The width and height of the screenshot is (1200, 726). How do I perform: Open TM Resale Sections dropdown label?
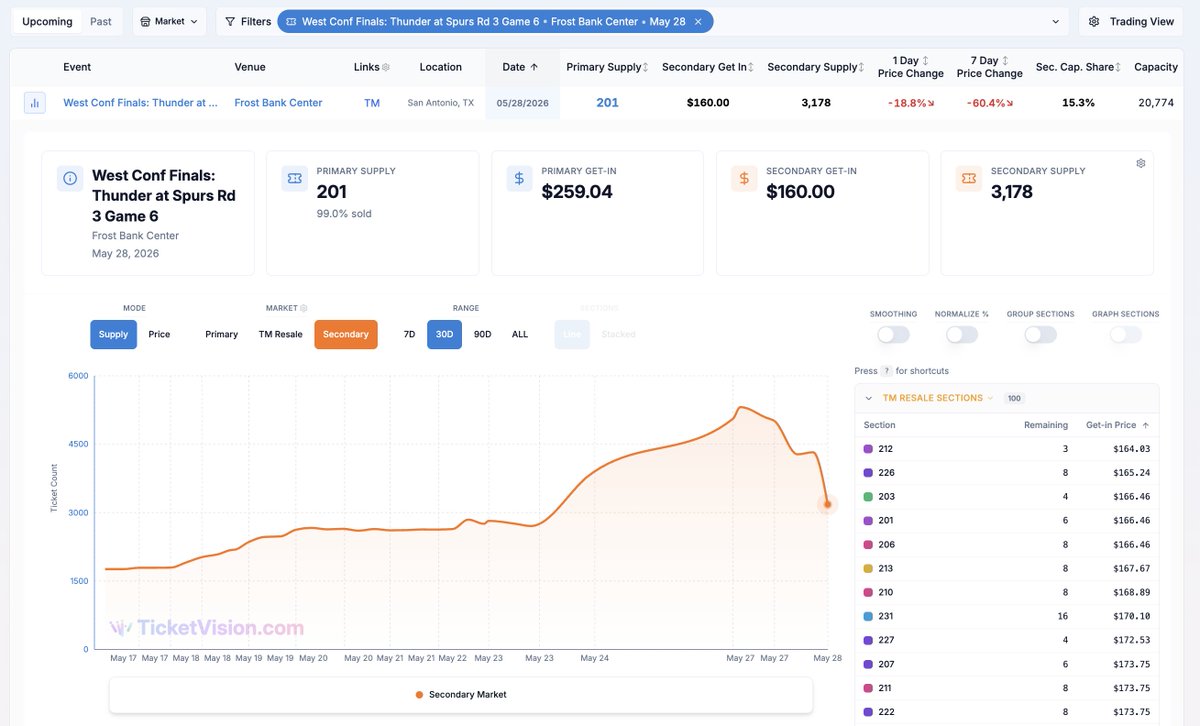click(938, 398)
